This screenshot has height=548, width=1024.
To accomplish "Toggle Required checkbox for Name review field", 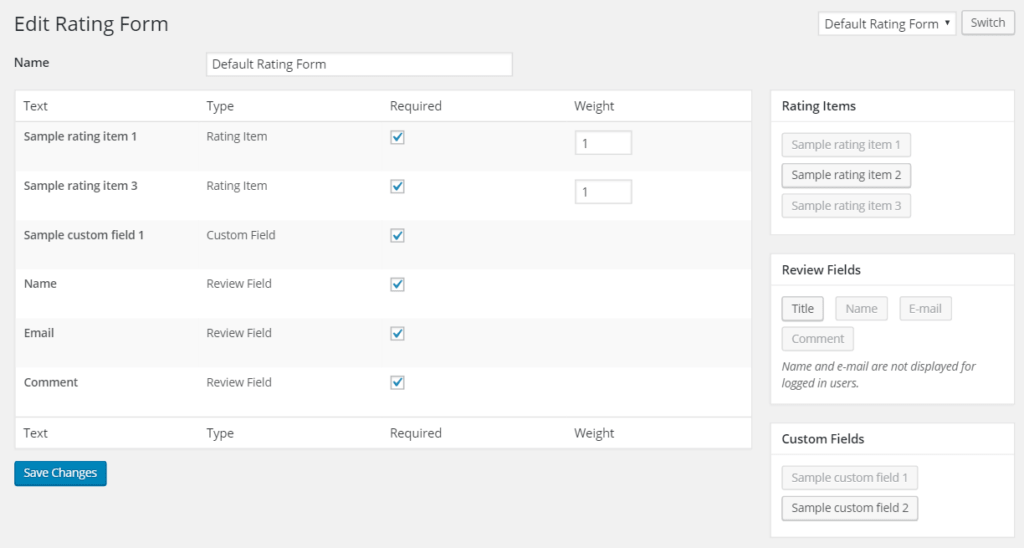I will pyautogui.click(x=397, y=284).
